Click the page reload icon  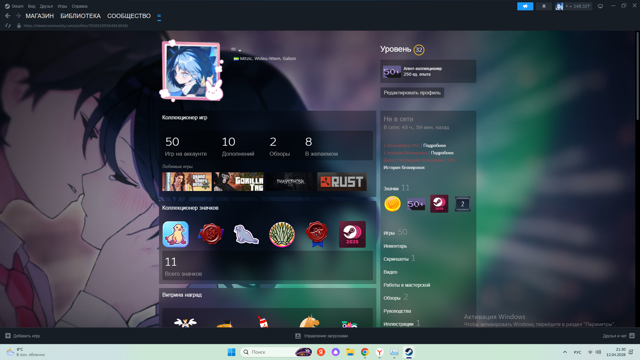[8, 26]
